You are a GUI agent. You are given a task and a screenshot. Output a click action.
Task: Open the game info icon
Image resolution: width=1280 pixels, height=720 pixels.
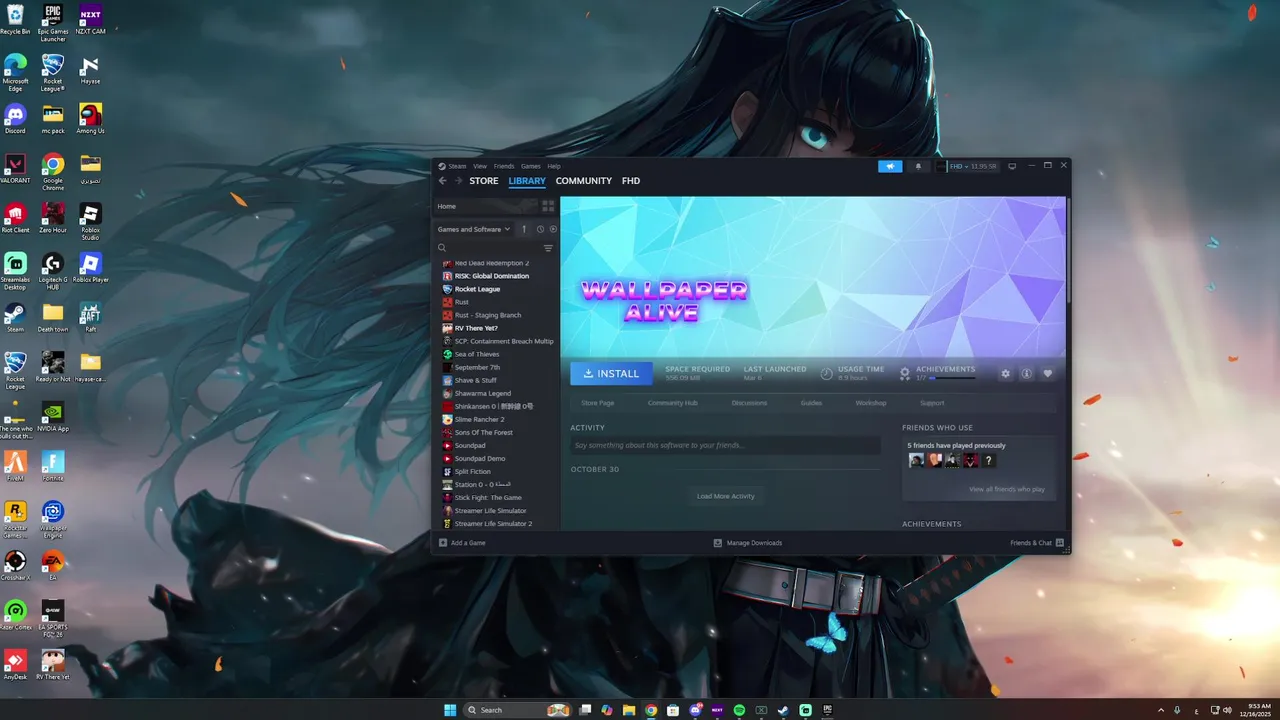tap(1026, 373)
